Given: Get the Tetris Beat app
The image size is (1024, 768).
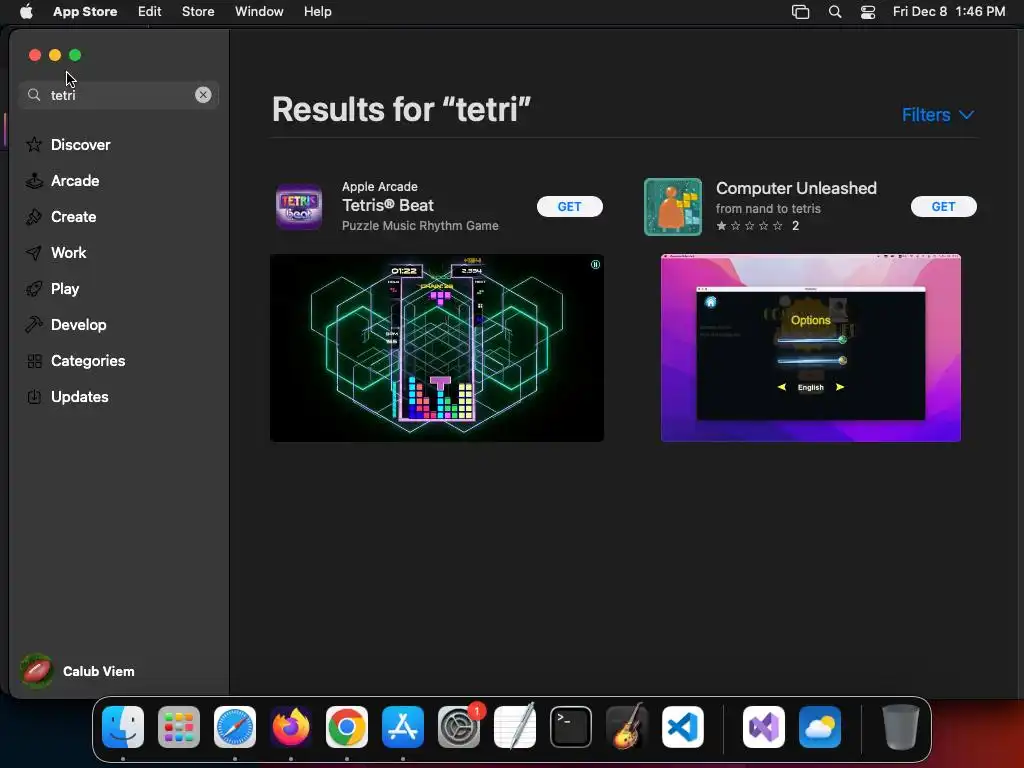Looking at the screenshot, I should point(569,206).
